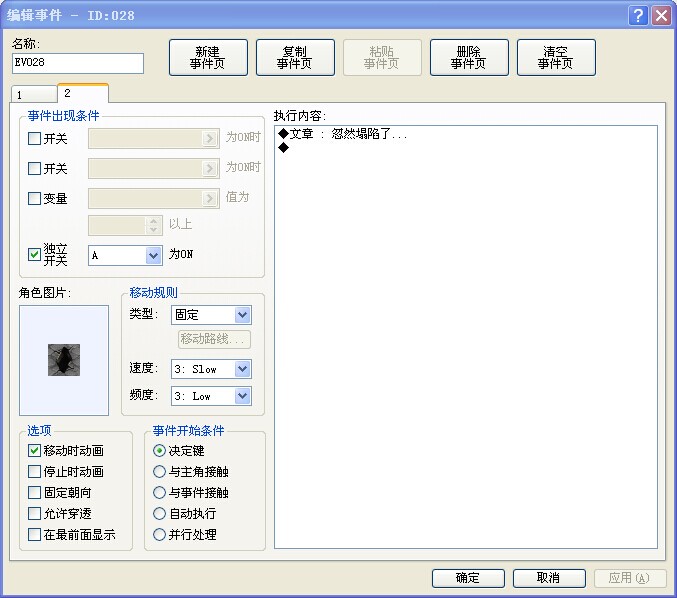This screenshot has width=677, height=598.
Task: Select the 决定键 trigger radio button
Action: 159,451
